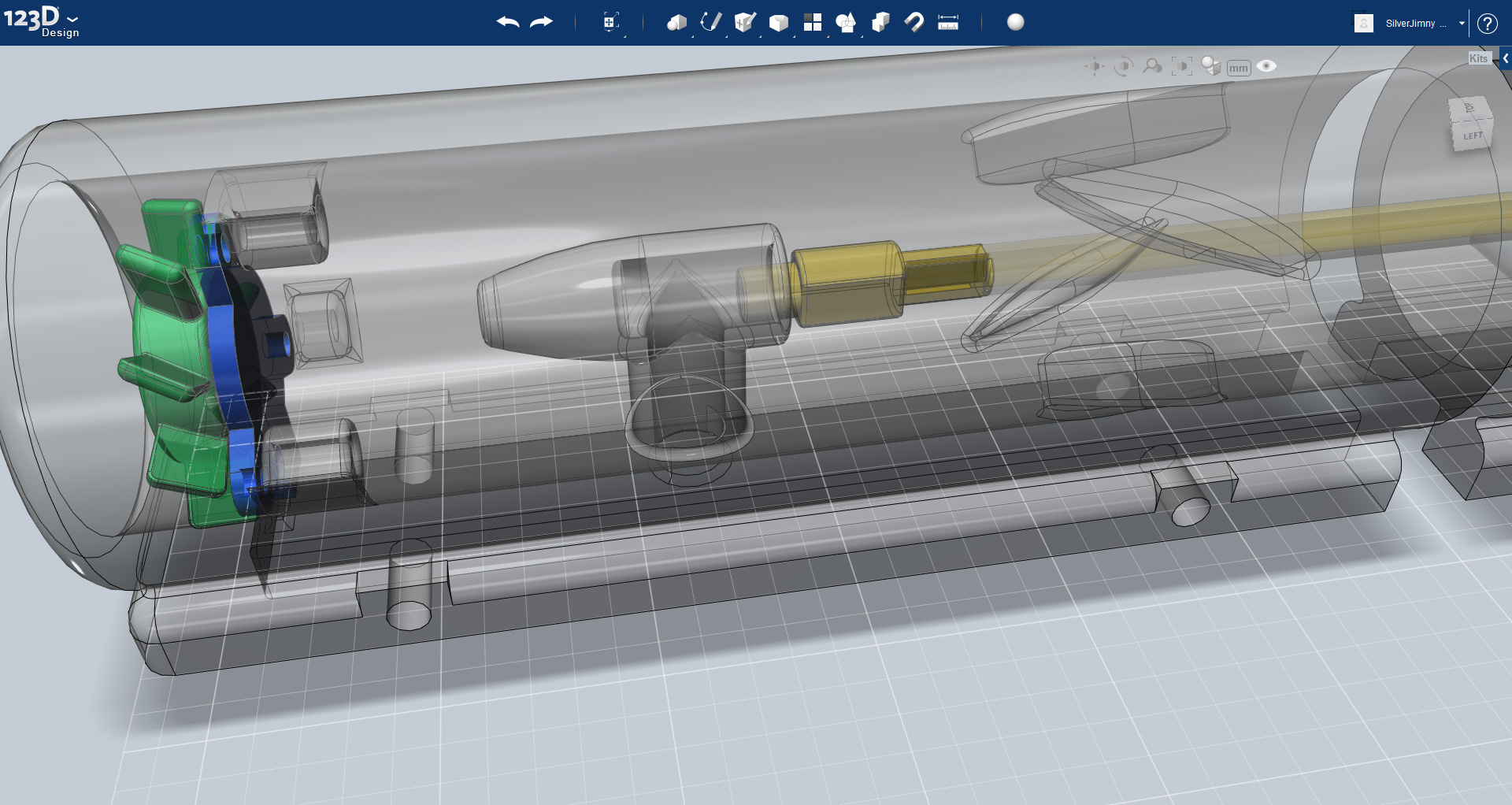Select the Orbit navigation tool

point(1124,66)
